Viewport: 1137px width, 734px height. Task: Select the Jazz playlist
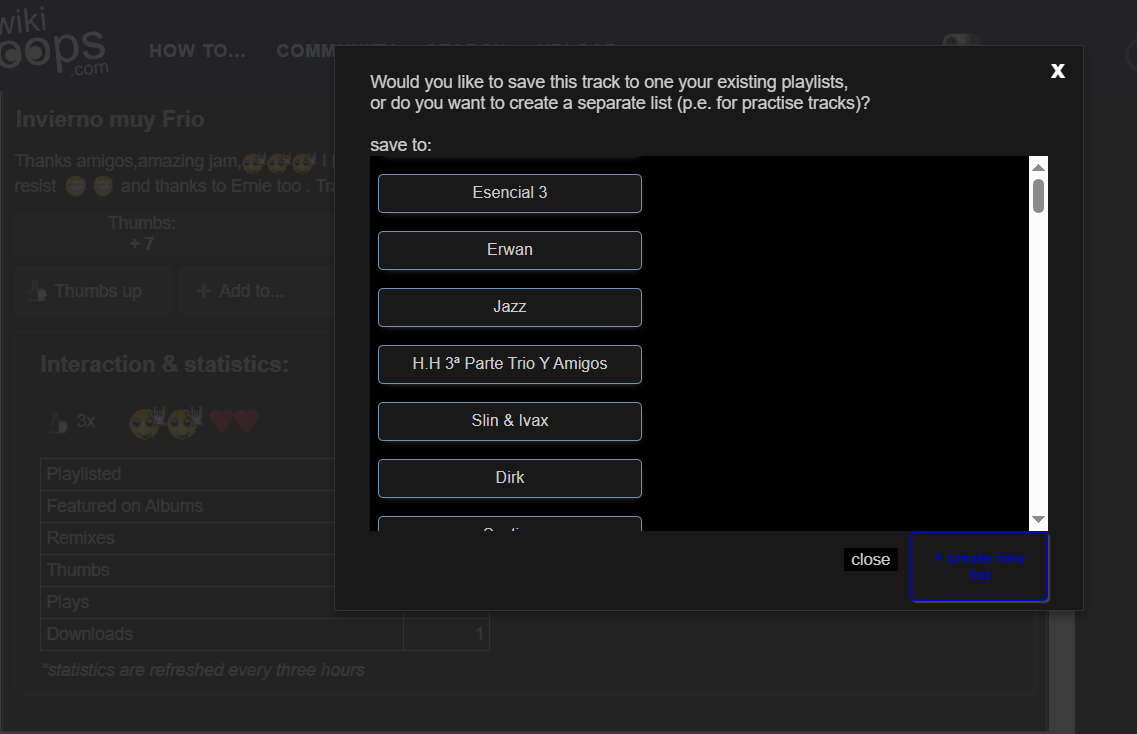(x=509, y=307)
